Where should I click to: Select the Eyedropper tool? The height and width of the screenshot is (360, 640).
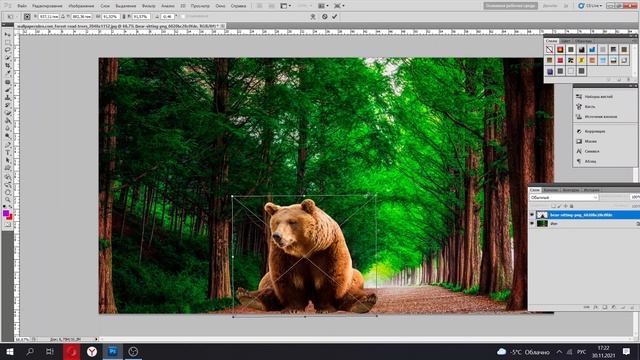click(7, 73)
